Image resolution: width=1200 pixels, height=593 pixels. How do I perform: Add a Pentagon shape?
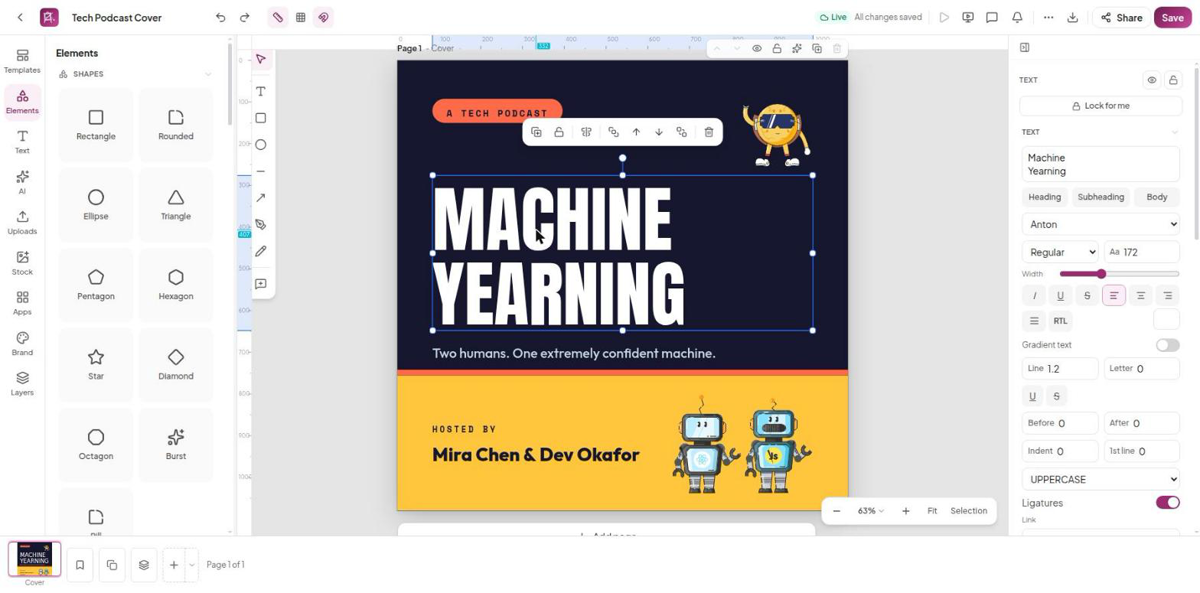click(96, 285)
